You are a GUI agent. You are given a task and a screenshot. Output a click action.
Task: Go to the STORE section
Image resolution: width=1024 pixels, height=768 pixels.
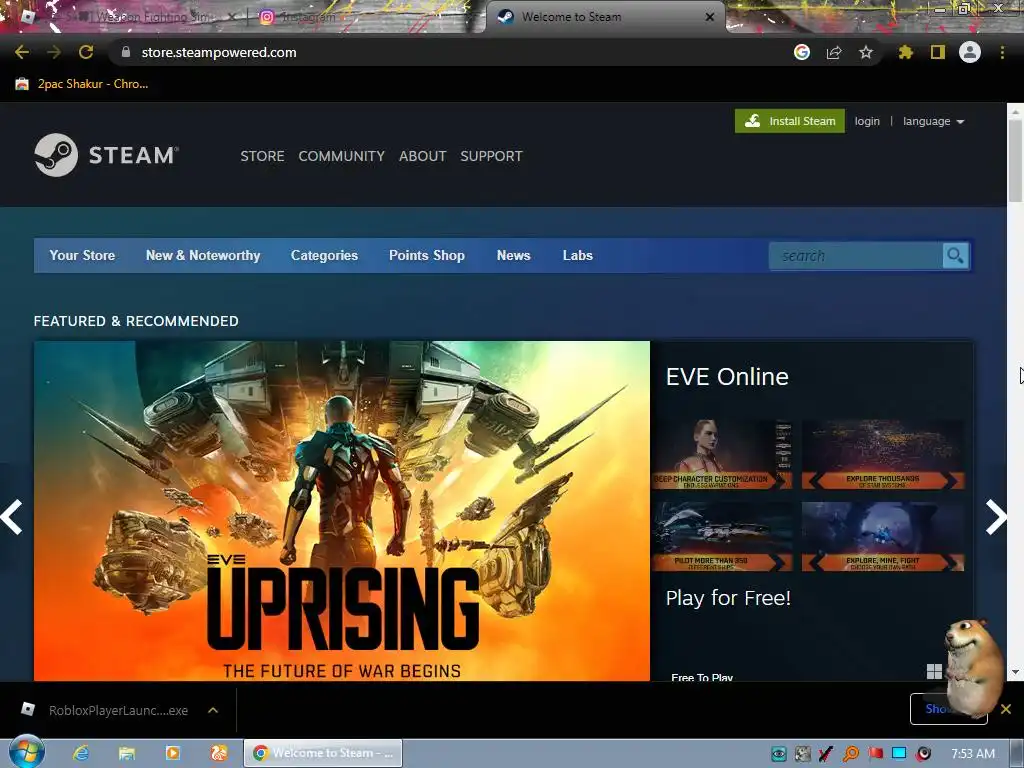pyautogui.click(x=262, y=156)
